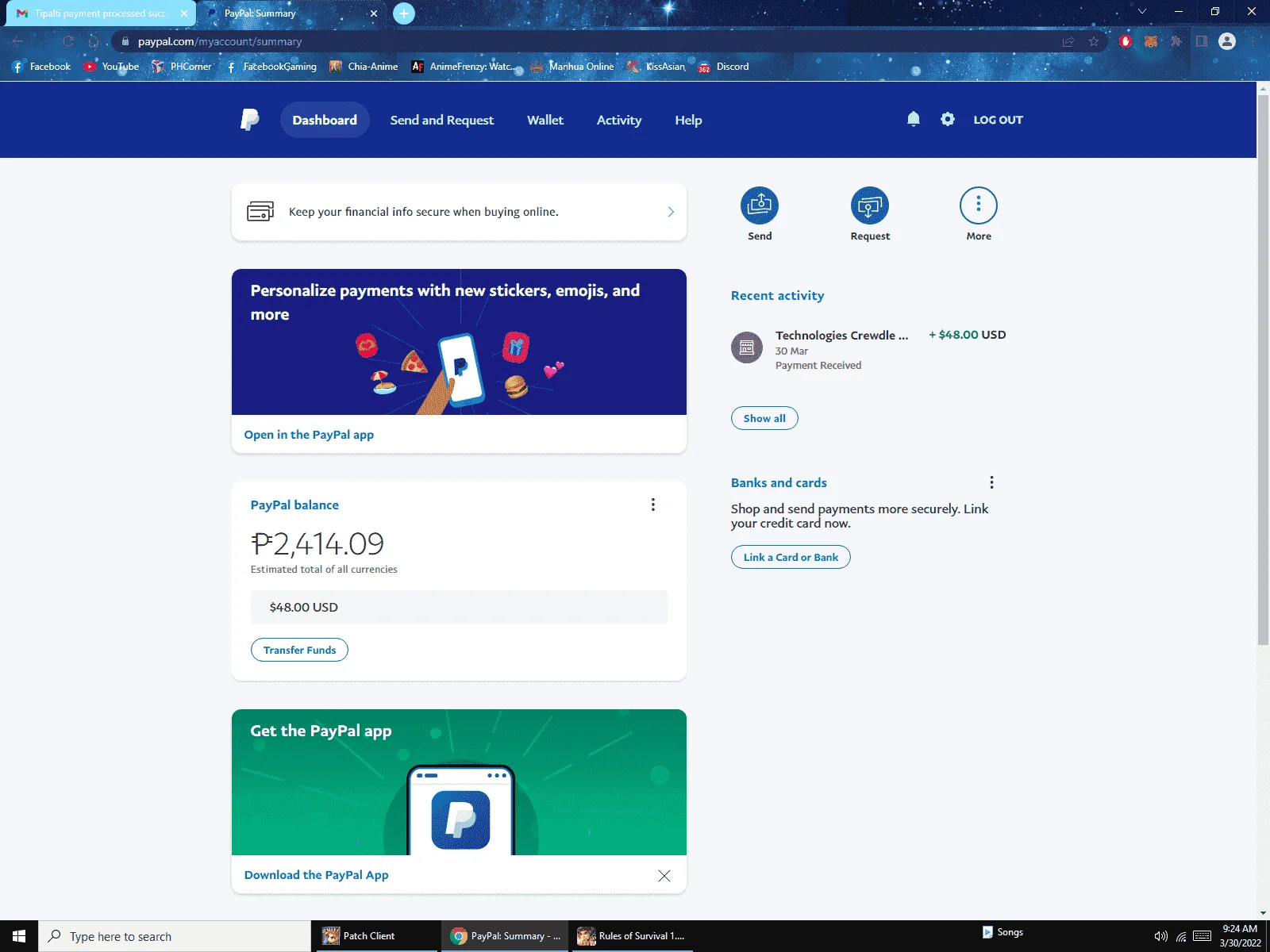Viewport: 1270px width, 952px height.
Task: Open the MetaMask fox extension
Action: click(1151, 41)
